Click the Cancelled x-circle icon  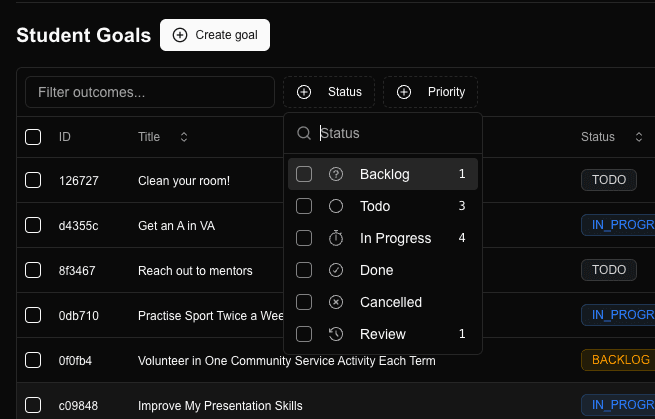point(336,302)
